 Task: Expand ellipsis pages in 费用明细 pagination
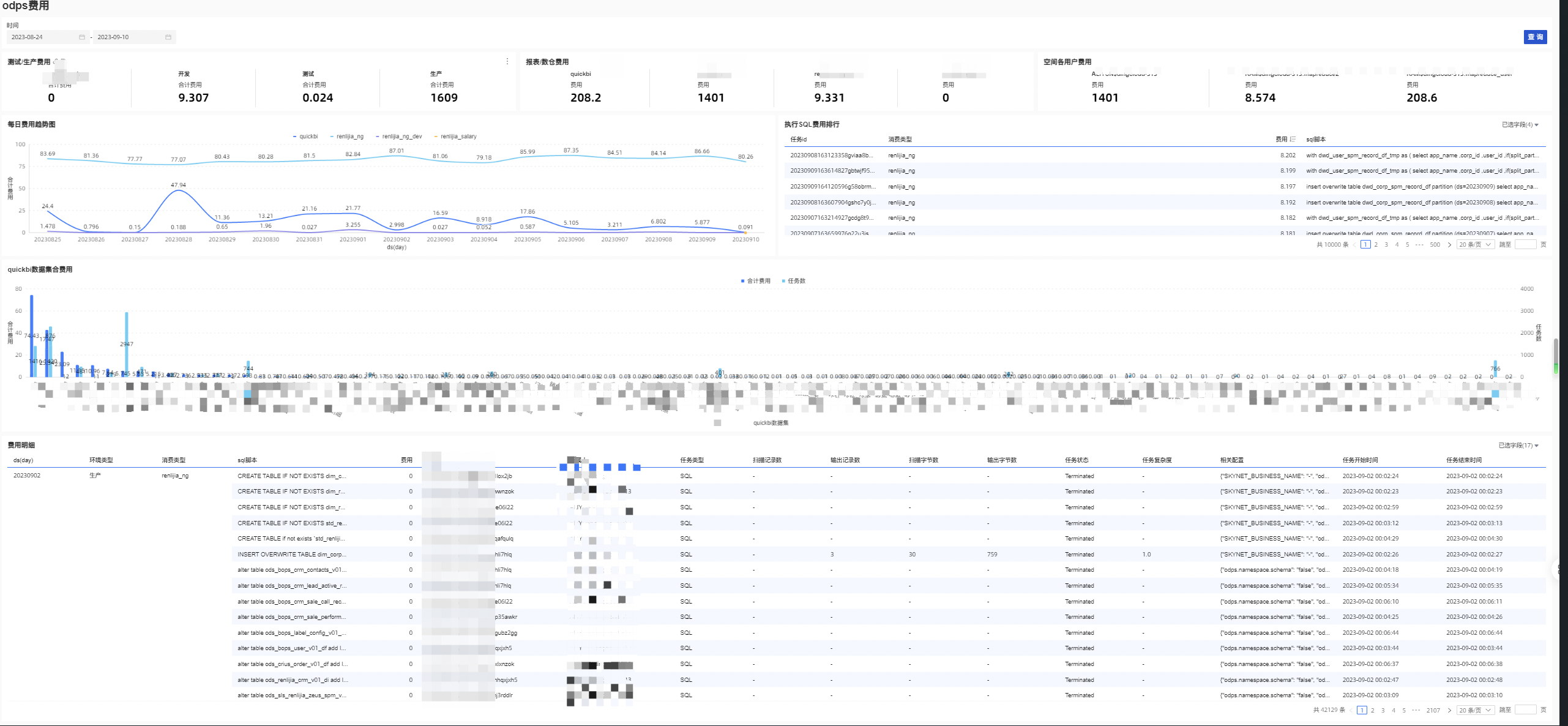(1416, 710)
